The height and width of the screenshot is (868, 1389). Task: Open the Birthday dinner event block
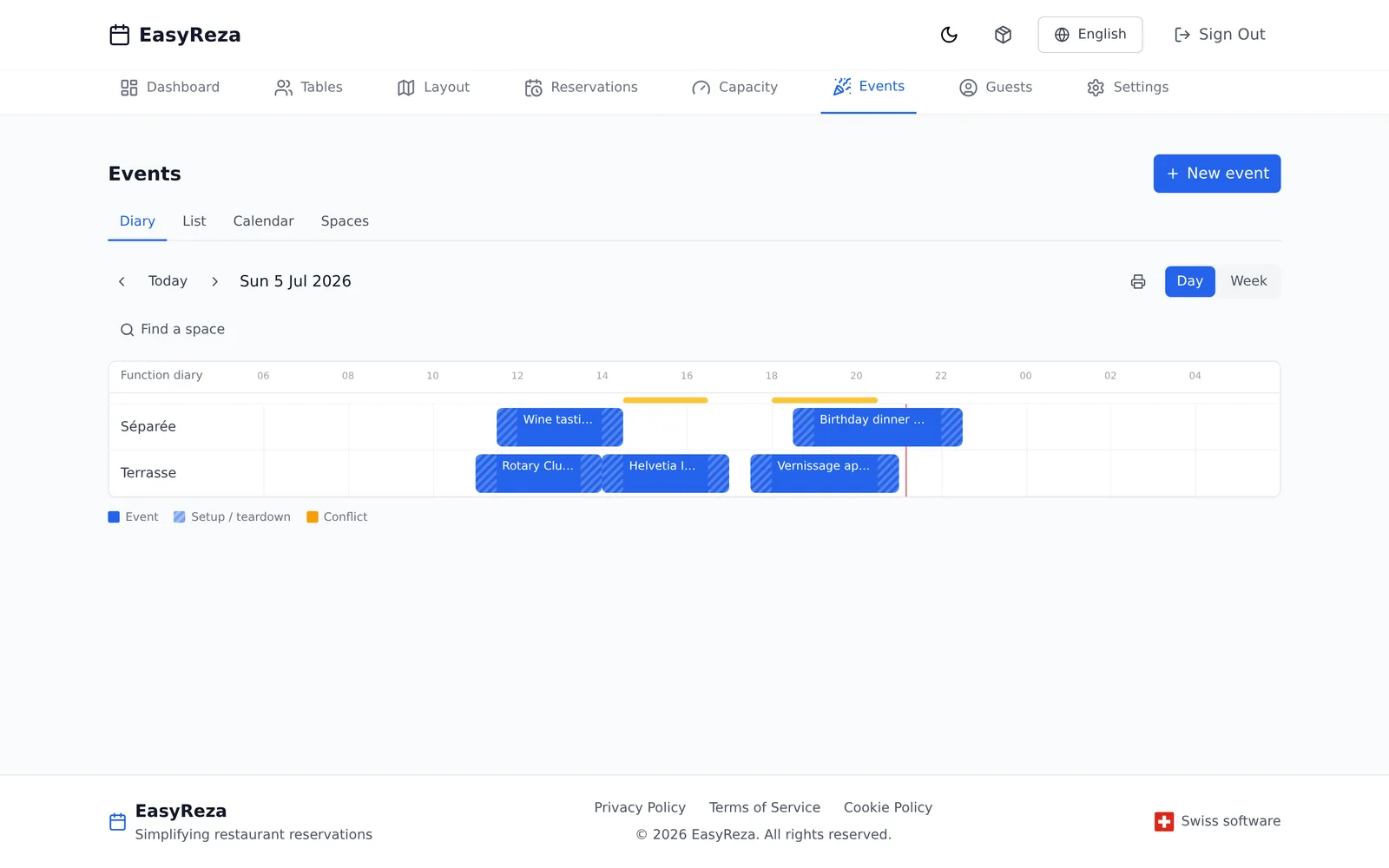point(878,427)
